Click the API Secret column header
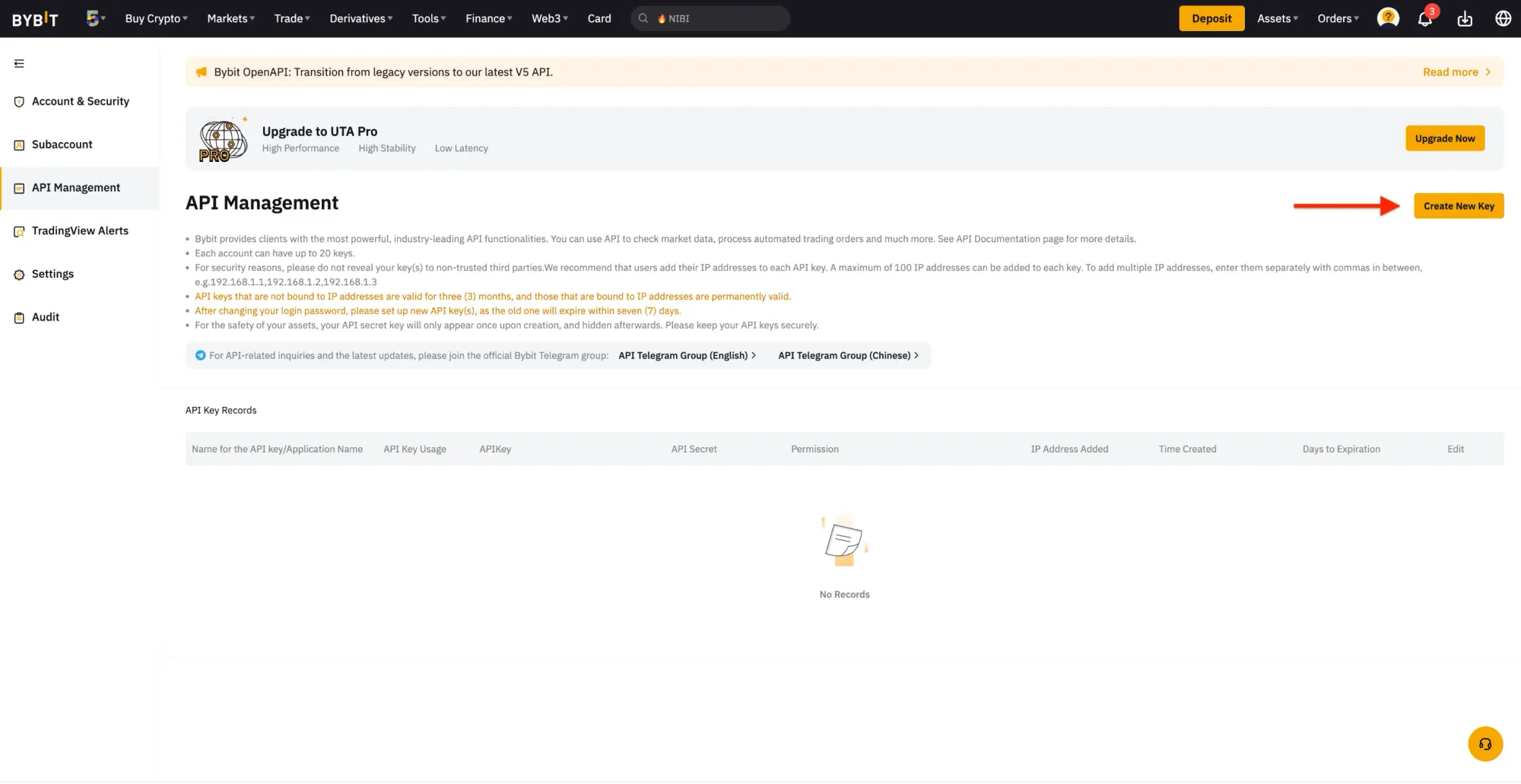Viewport: 1521px width, 784px height. pyautogui.click(x=694, y=449)
